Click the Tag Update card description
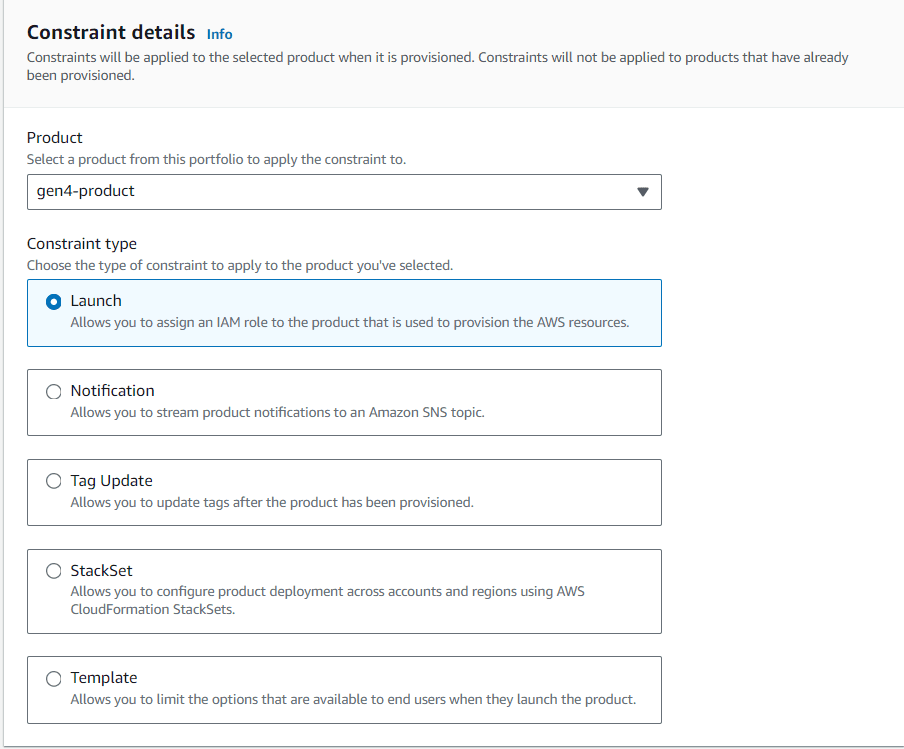This screenshot has width=904, height=749. click(x=272, y=502)
